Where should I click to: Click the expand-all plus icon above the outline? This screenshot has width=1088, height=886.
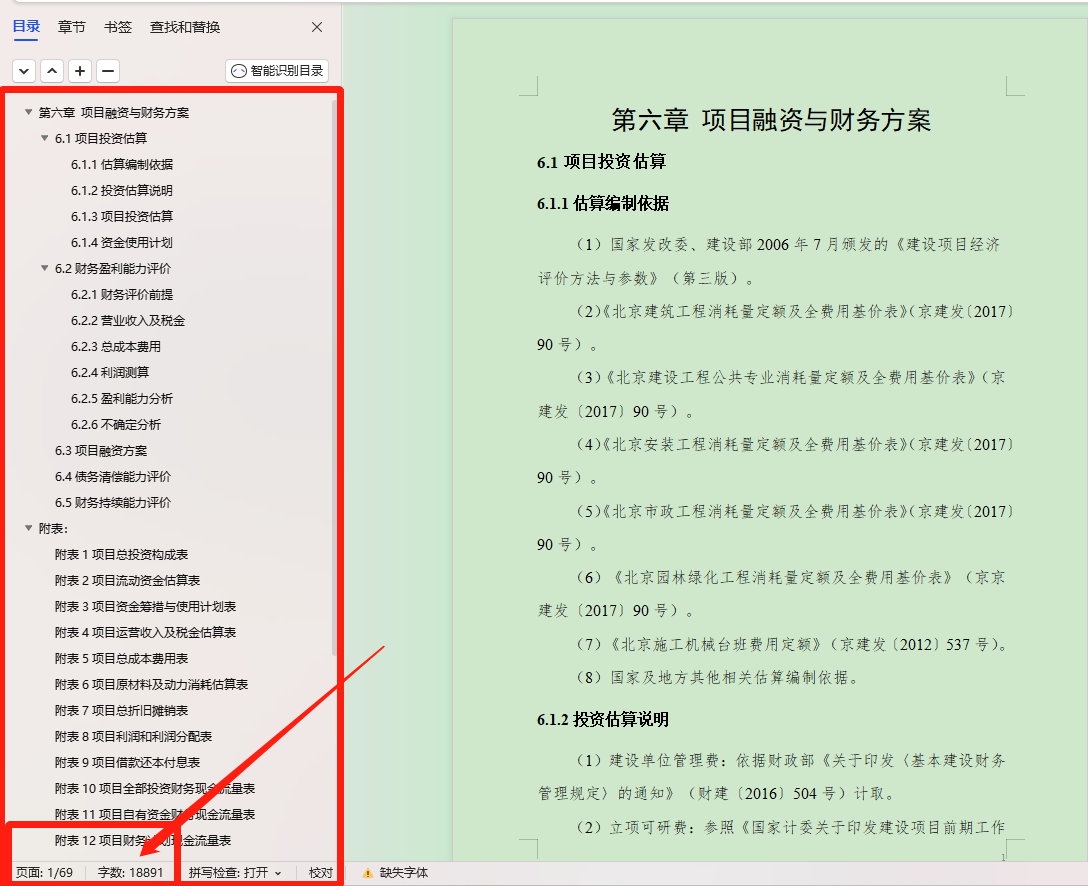(x=79, y=70)
